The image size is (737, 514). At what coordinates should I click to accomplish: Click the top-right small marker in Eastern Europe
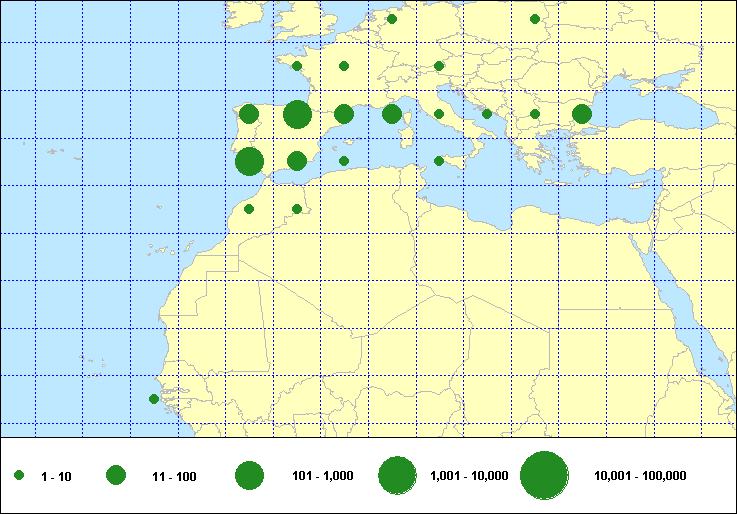pos(535,19)
